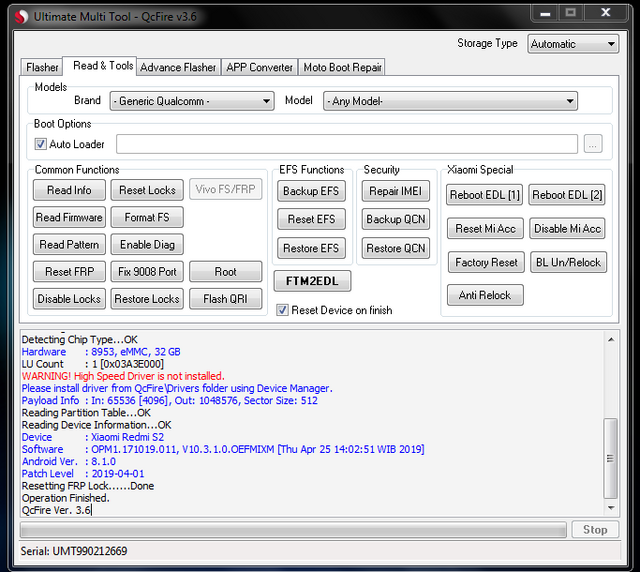The image size is (640, 572).
Task: Toggle the Auto Loader checkbox
Action: (40, 144)
